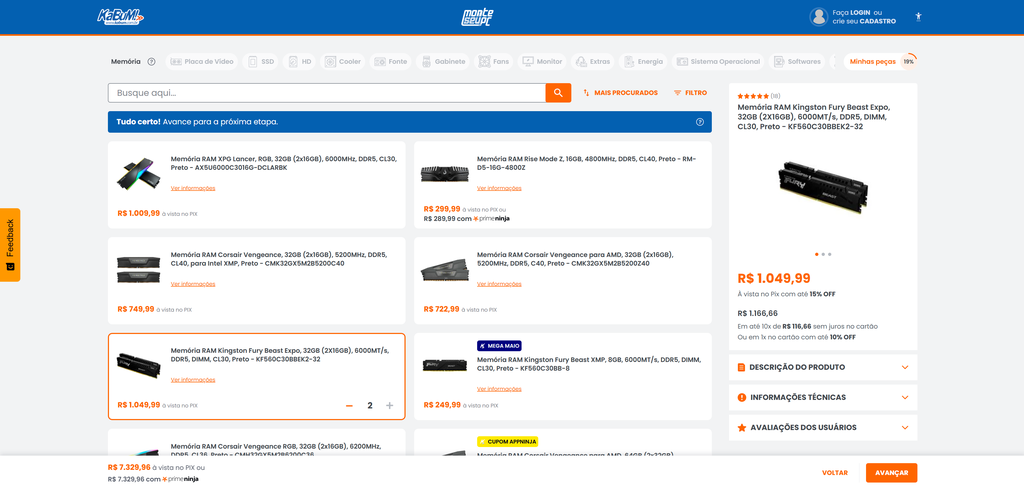Expand Avaliações dos Usuários section

[823, 428]
